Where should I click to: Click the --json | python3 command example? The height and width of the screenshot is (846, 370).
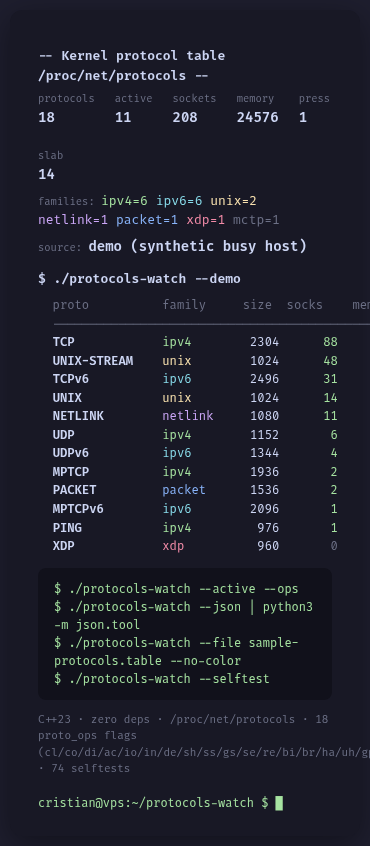click(x=183, y=616)
